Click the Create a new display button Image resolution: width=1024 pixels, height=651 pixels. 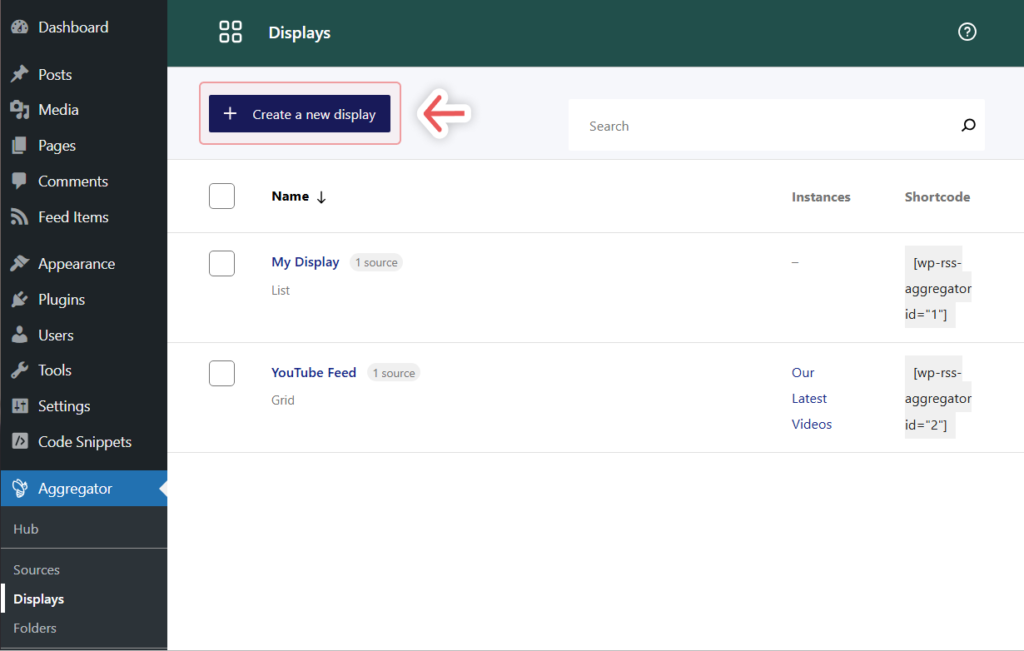tap(299, 114)
